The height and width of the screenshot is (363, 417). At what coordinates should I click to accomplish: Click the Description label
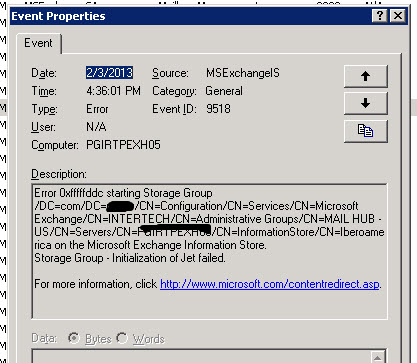[59, 174]
